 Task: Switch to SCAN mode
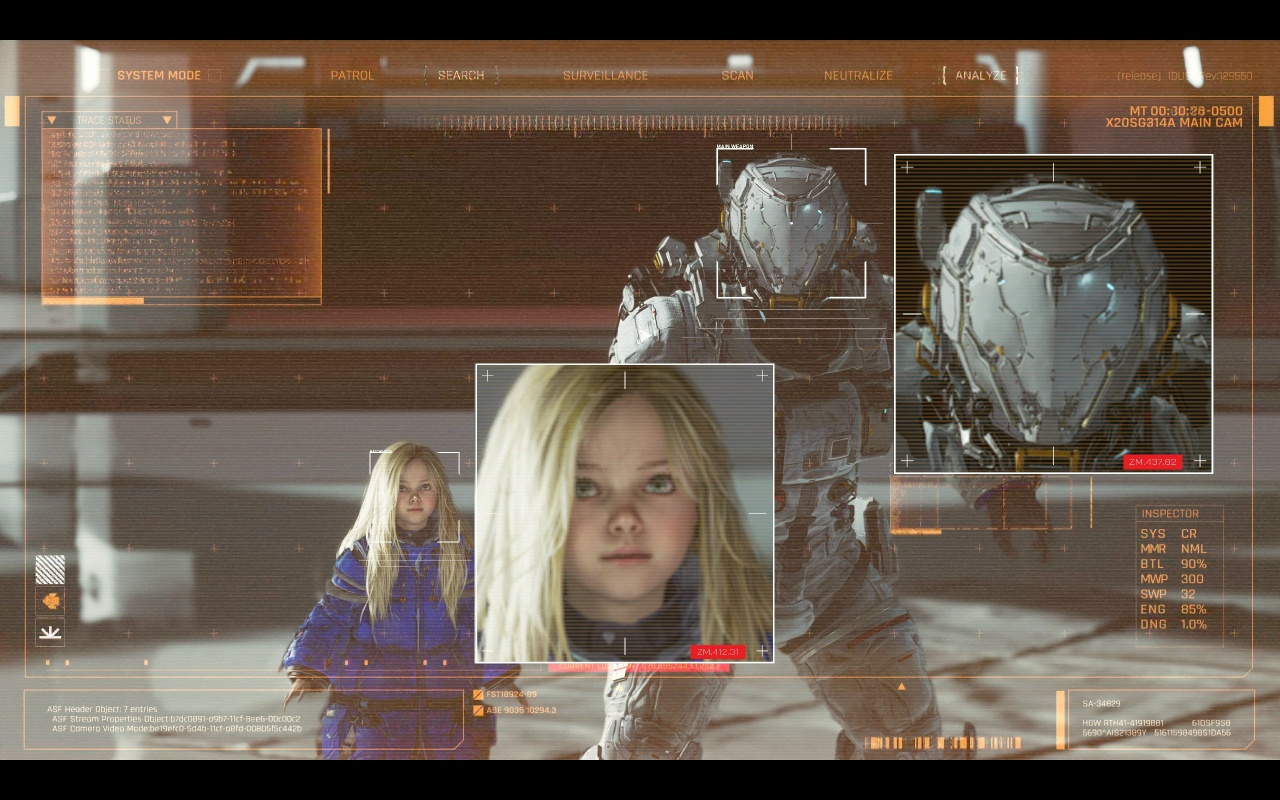coord(738,75)
